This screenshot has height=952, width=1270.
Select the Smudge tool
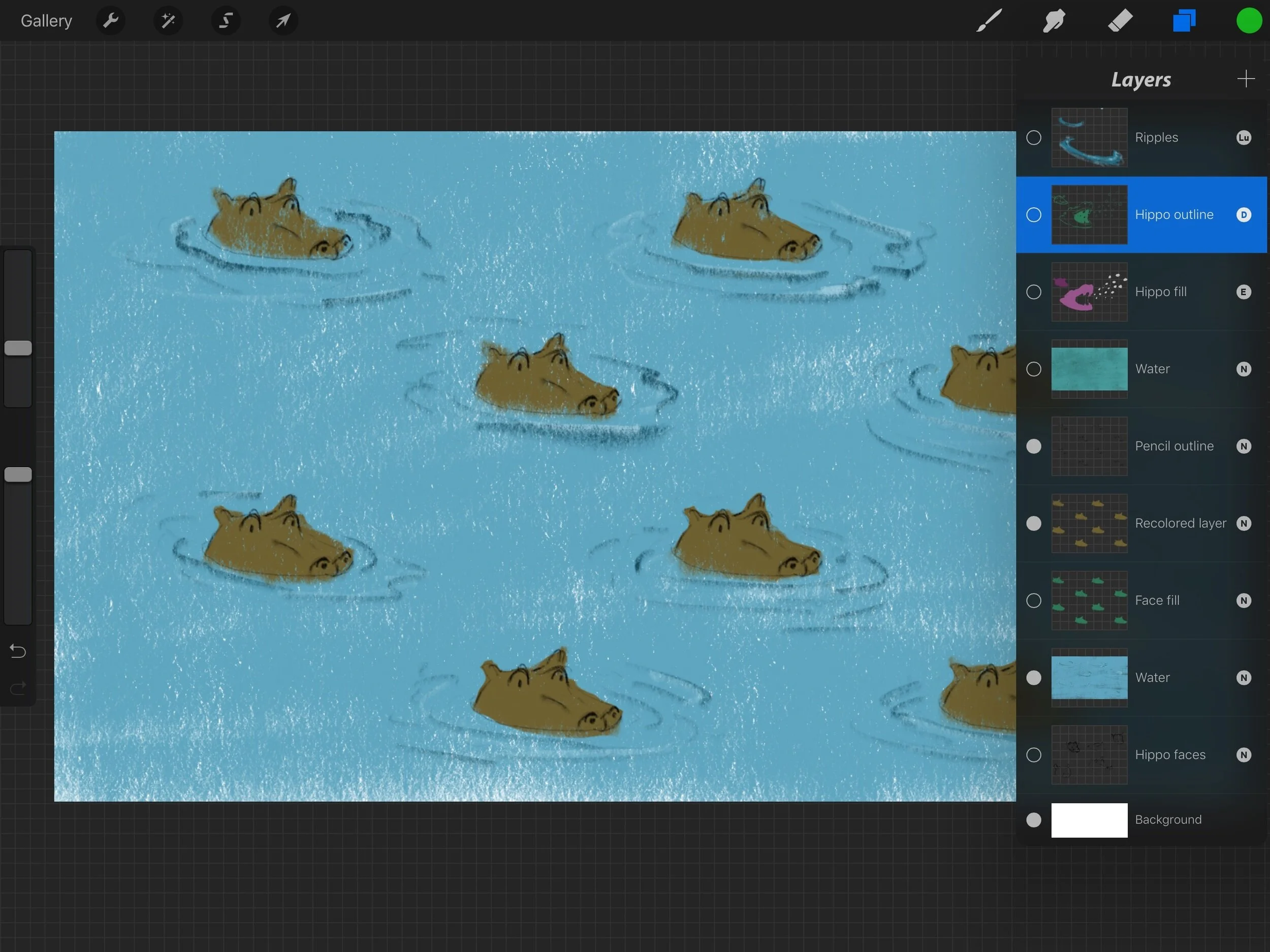[1054, 21]
